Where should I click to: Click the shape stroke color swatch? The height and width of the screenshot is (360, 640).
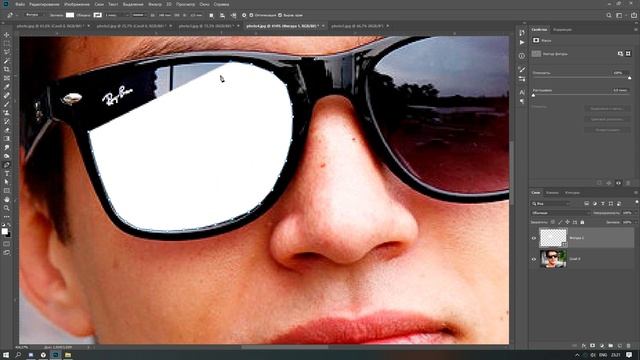pyautogui.click(x=98, y=15)
